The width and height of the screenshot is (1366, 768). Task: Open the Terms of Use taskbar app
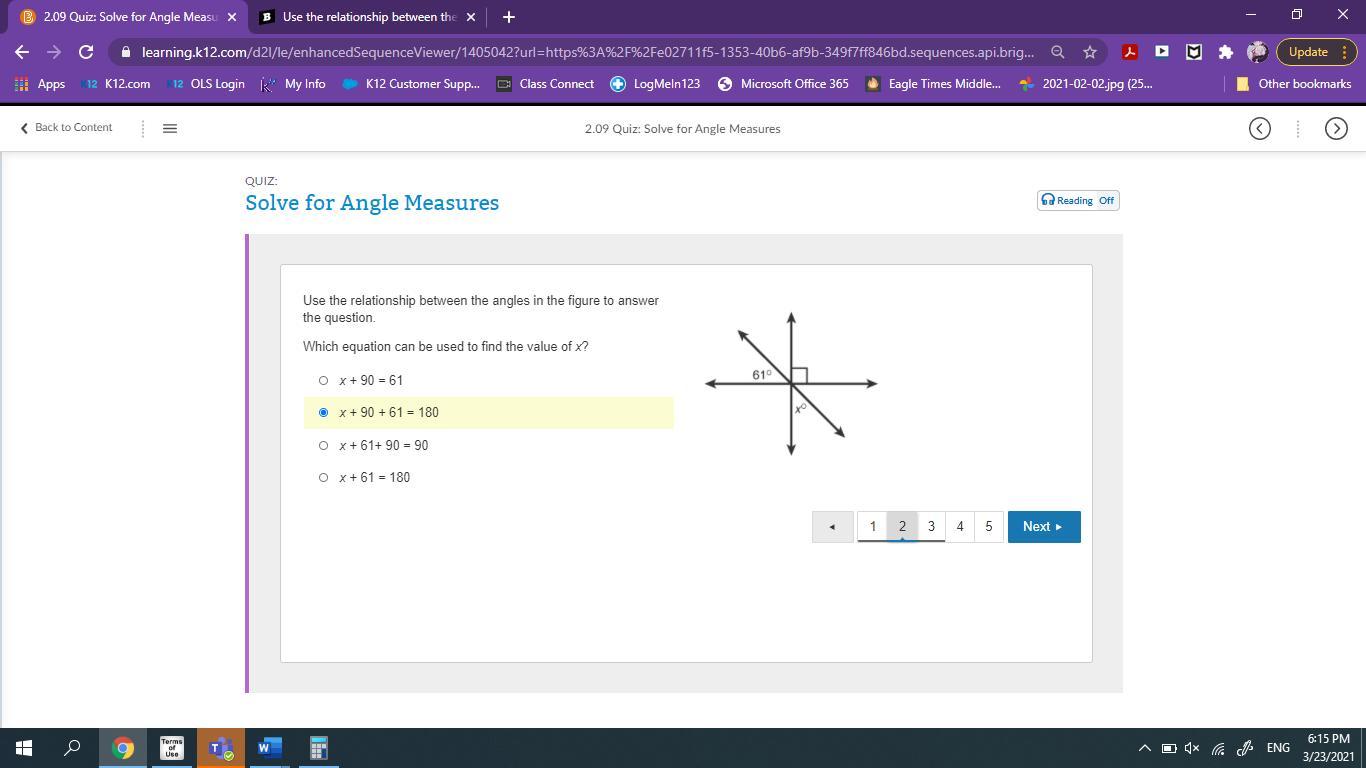(x=171, y=748)
